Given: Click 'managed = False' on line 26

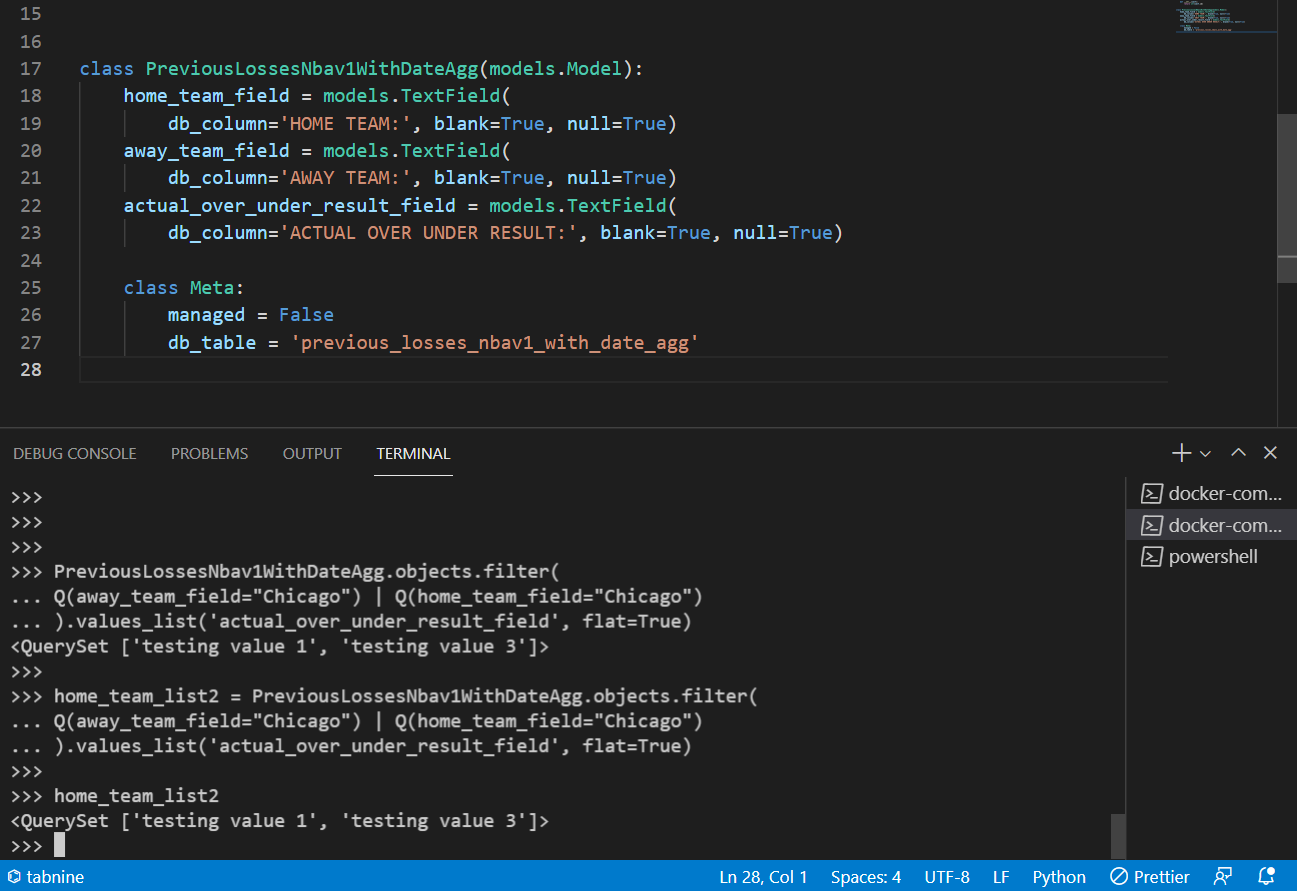Looking at the screenshot, I should 251,315.
